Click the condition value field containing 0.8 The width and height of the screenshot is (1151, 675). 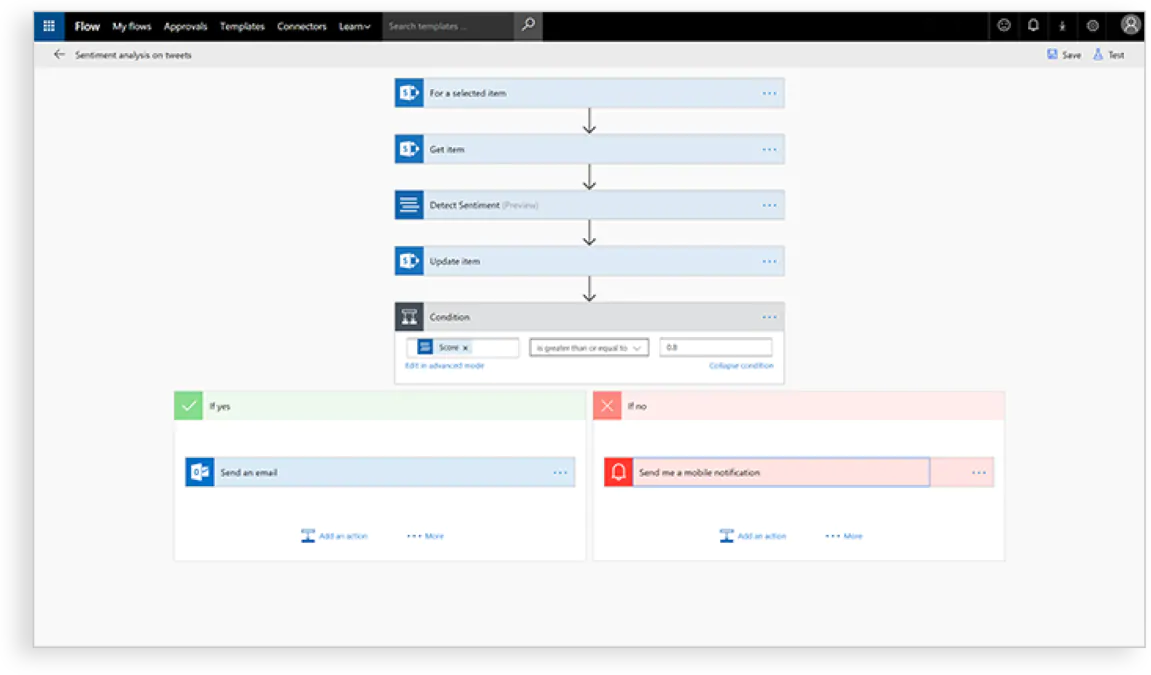tap(716, 348)
